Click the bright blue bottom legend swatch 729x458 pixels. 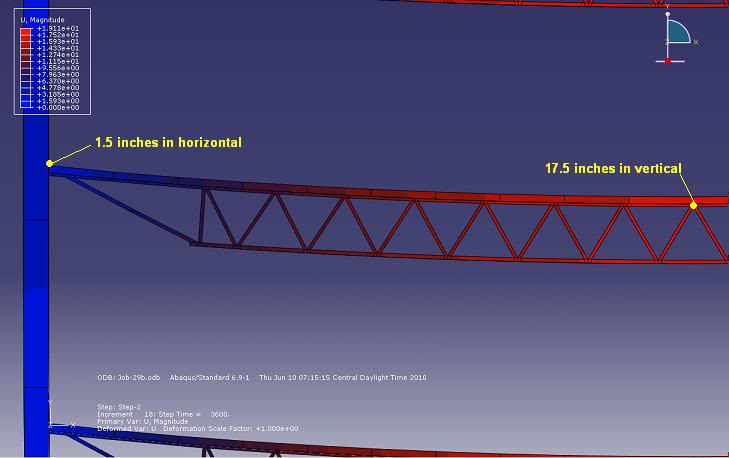[26, 104]
